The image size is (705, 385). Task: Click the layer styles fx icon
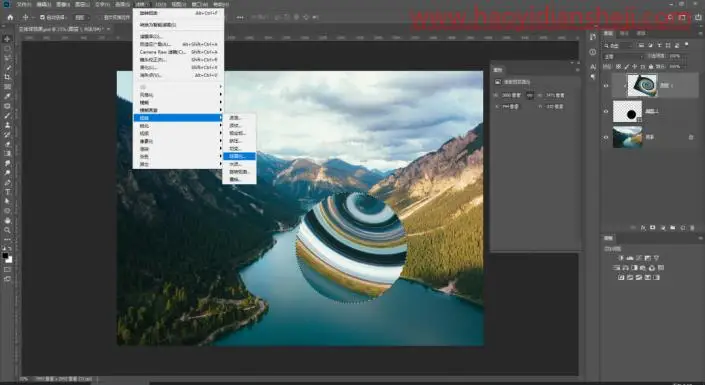[x=643, y=228]
